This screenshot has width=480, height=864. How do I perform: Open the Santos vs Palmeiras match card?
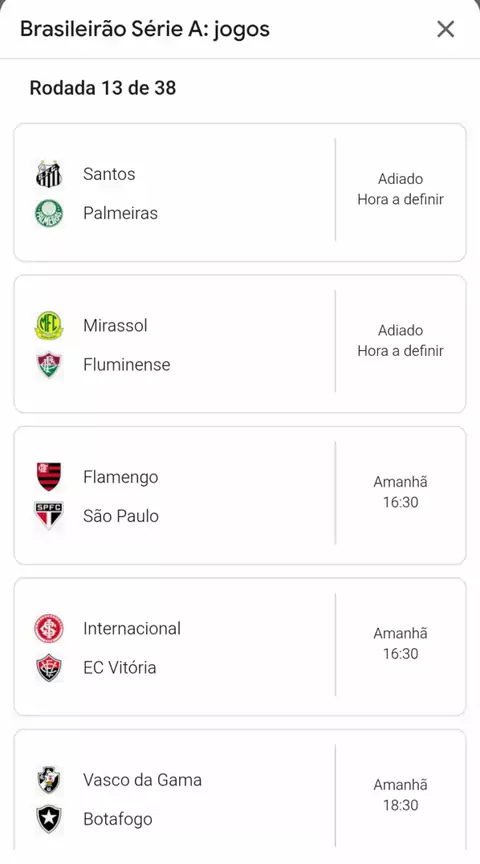(x=240, y=192)
